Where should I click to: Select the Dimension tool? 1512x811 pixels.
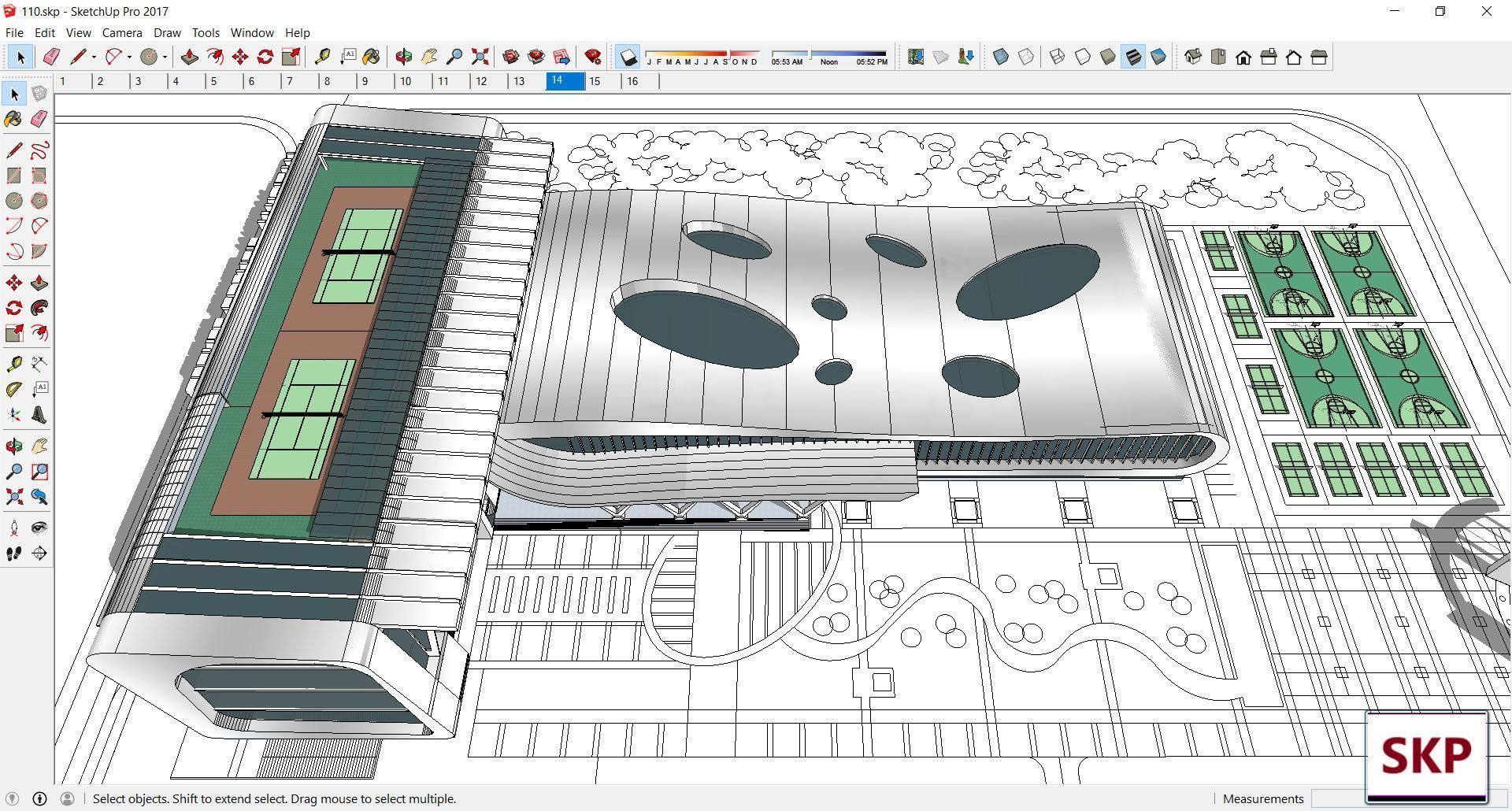coord(39,364)
